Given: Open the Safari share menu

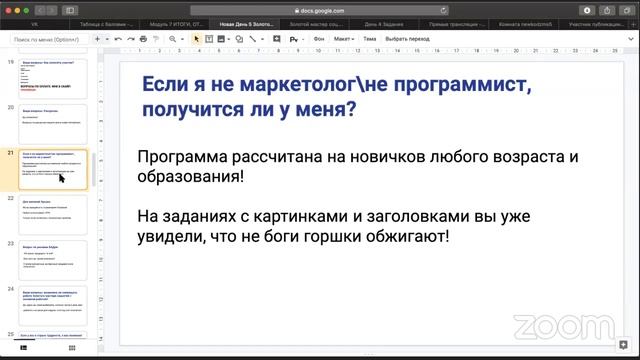Looking at the screenshot, I should [x=607, y=11].
